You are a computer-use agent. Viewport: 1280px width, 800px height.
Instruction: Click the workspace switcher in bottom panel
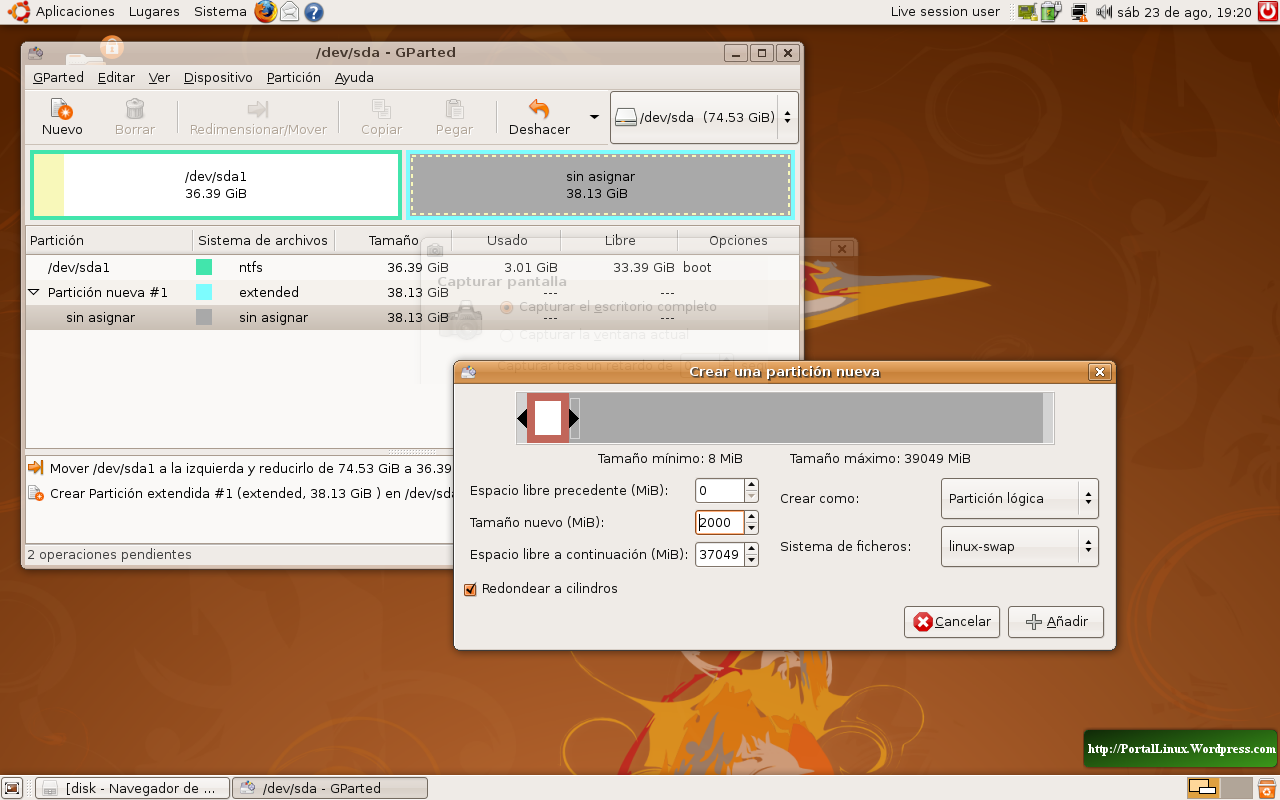pyautogui.click(x=1220, y=788)
